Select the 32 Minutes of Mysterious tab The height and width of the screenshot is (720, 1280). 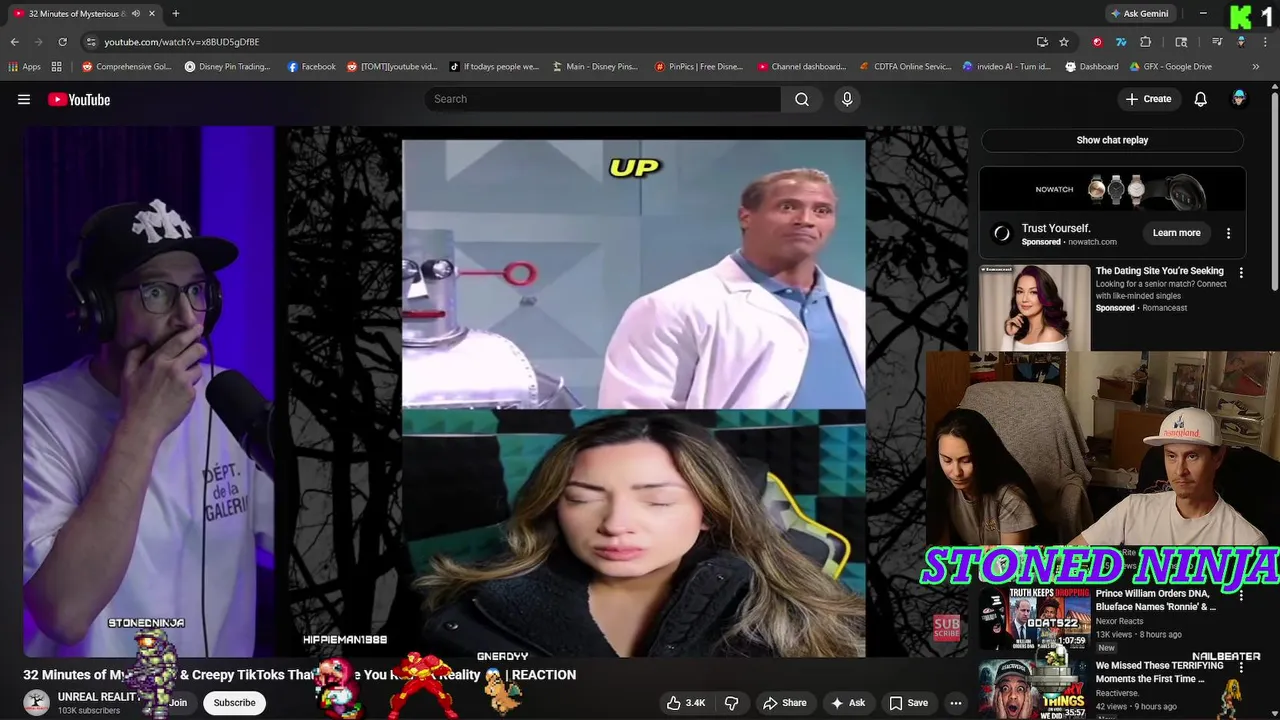[x=78, y=13]
